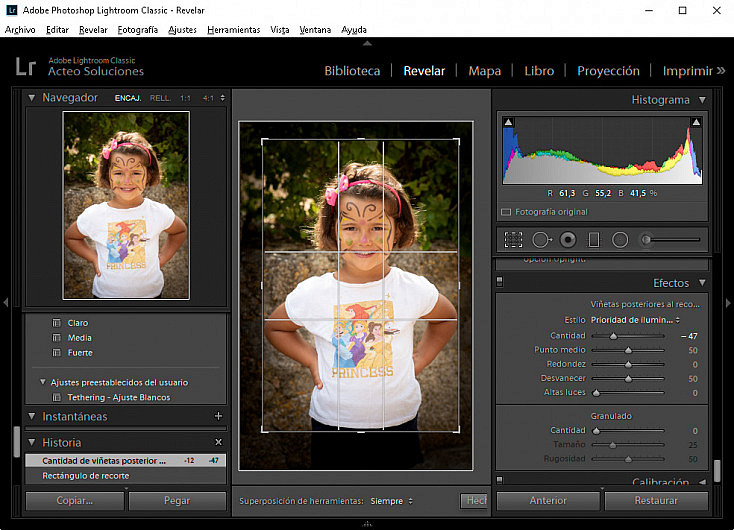Clear the Historia panel with X
Viewport: 734px width, 530px height.
click(x=218, y=442)
